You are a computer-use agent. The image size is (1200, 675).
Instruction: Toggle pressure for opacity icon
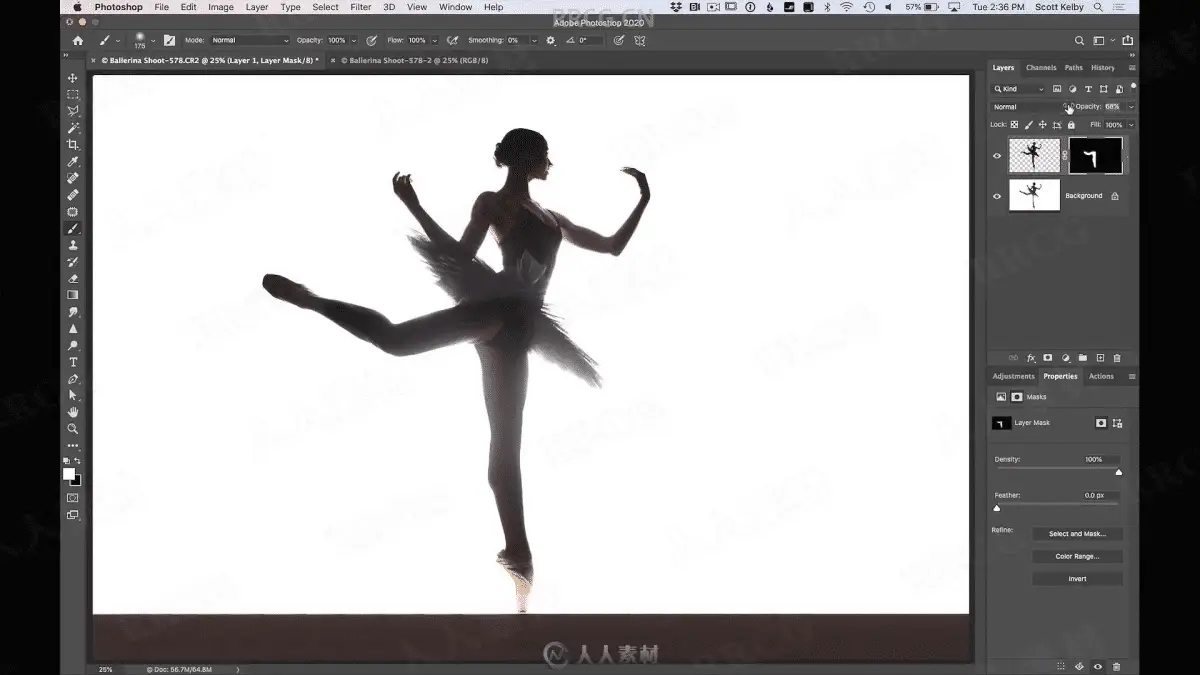coord(372,41)
